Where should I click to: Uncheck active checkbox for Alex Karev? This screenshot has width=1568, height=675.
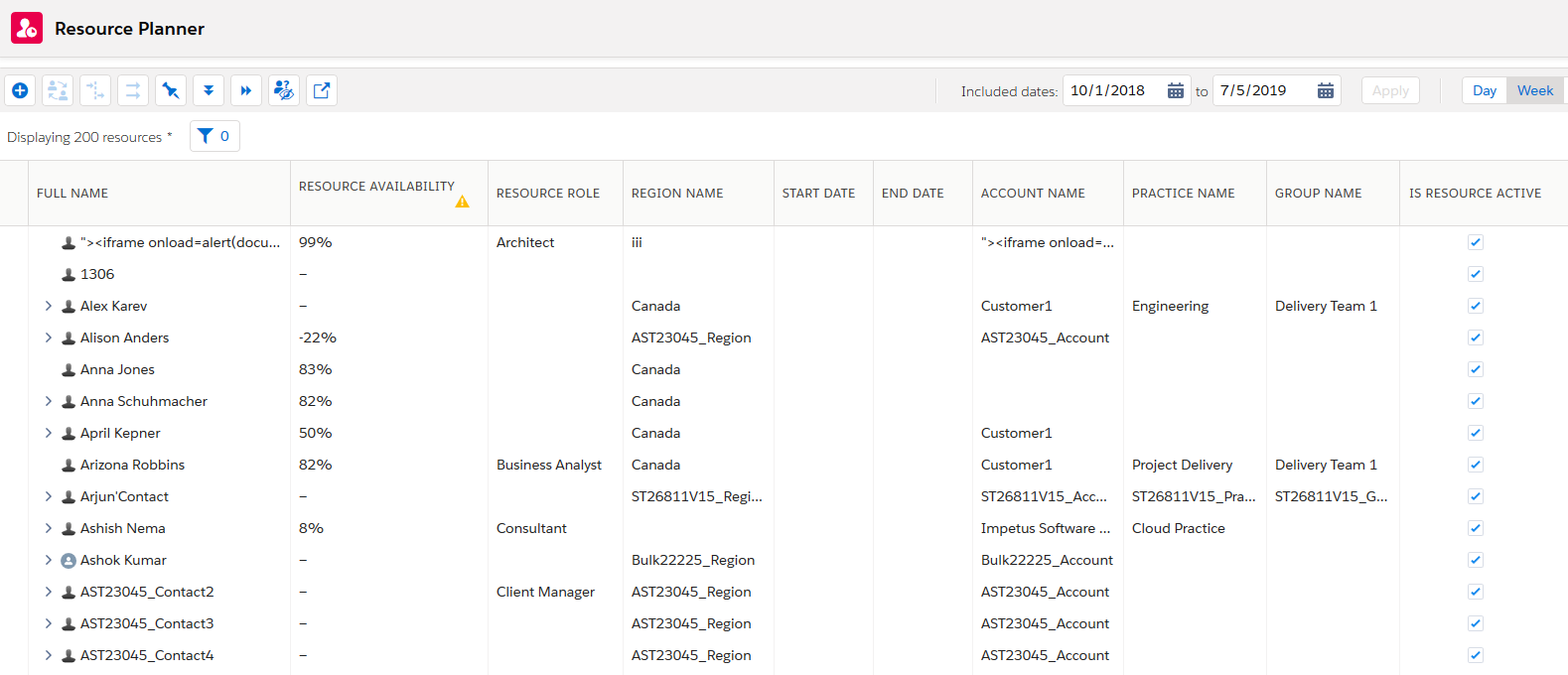pos(1476,306)
